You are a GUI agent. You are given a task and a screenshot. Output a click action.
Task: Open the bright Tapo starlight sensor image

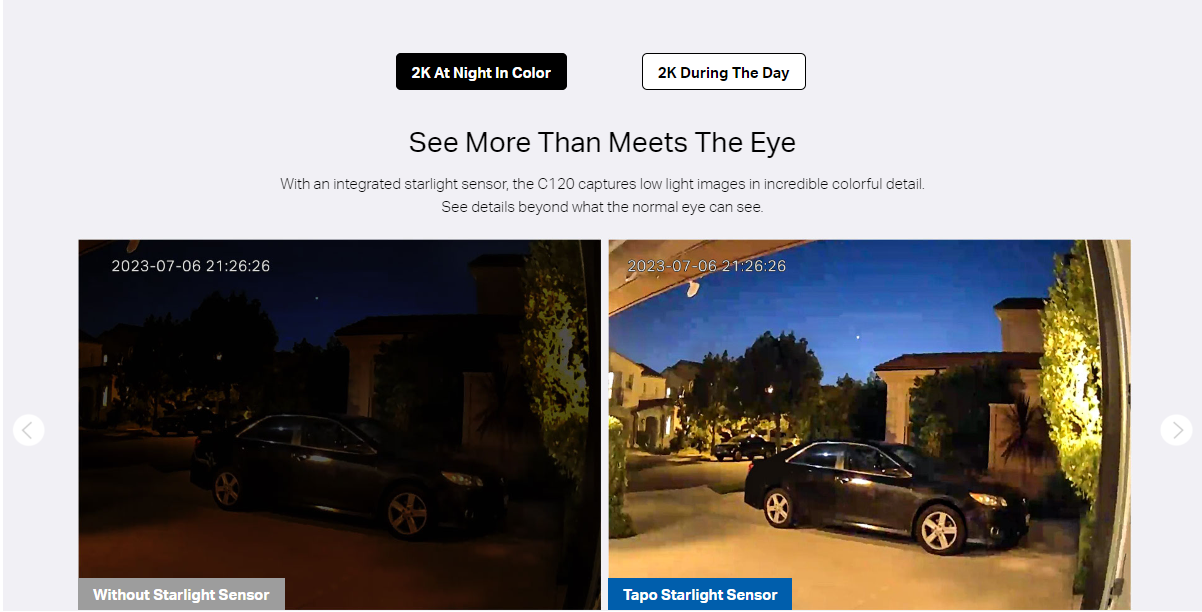tap(869, 425)
